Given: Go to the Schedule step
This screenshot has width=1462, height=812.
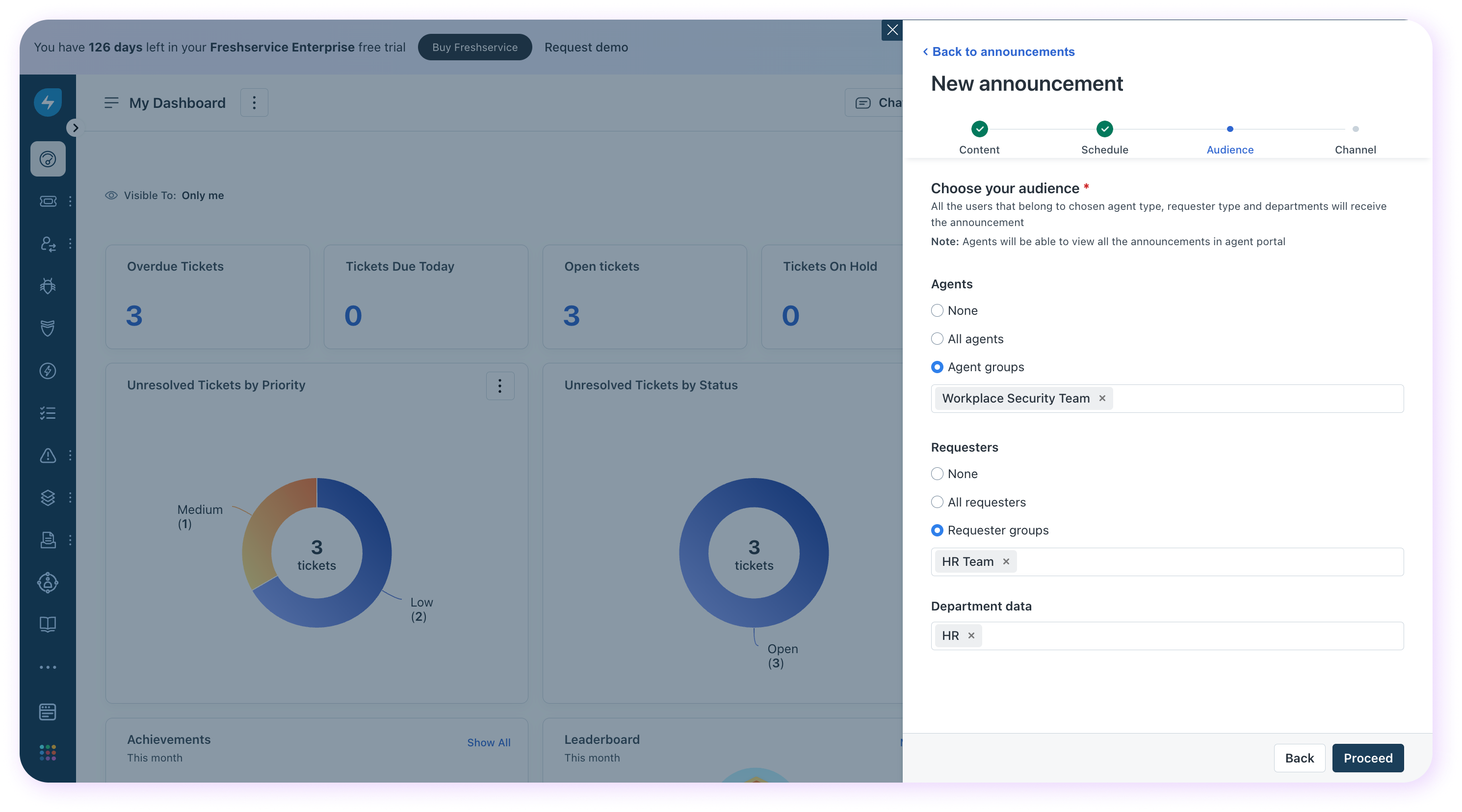Looking at the screenshot, I should (x=1104, y=129).
